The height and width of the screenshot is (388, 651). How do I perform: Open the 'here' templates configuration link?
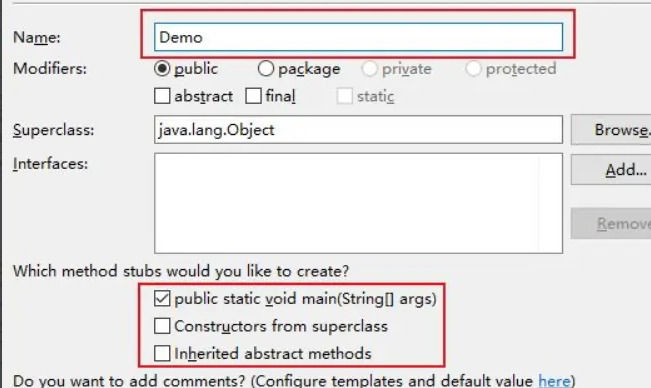point(554,381)
